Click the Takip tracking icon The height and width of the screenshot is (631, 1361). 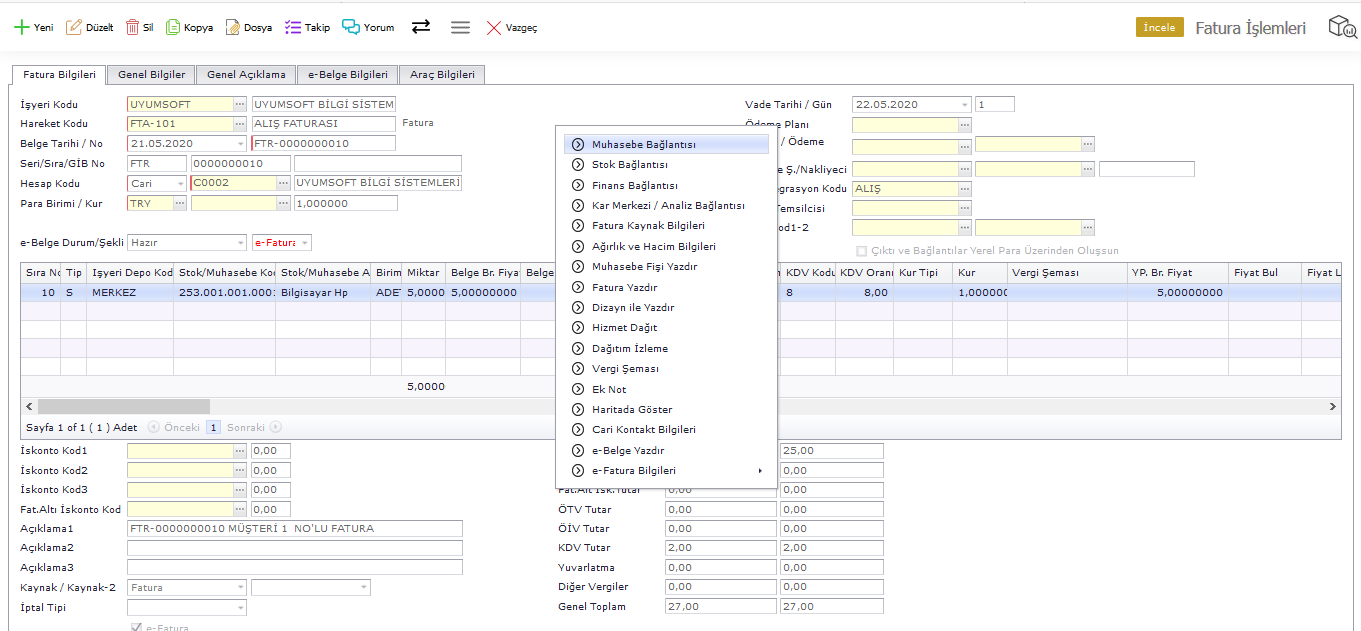(x=293, y=28)
